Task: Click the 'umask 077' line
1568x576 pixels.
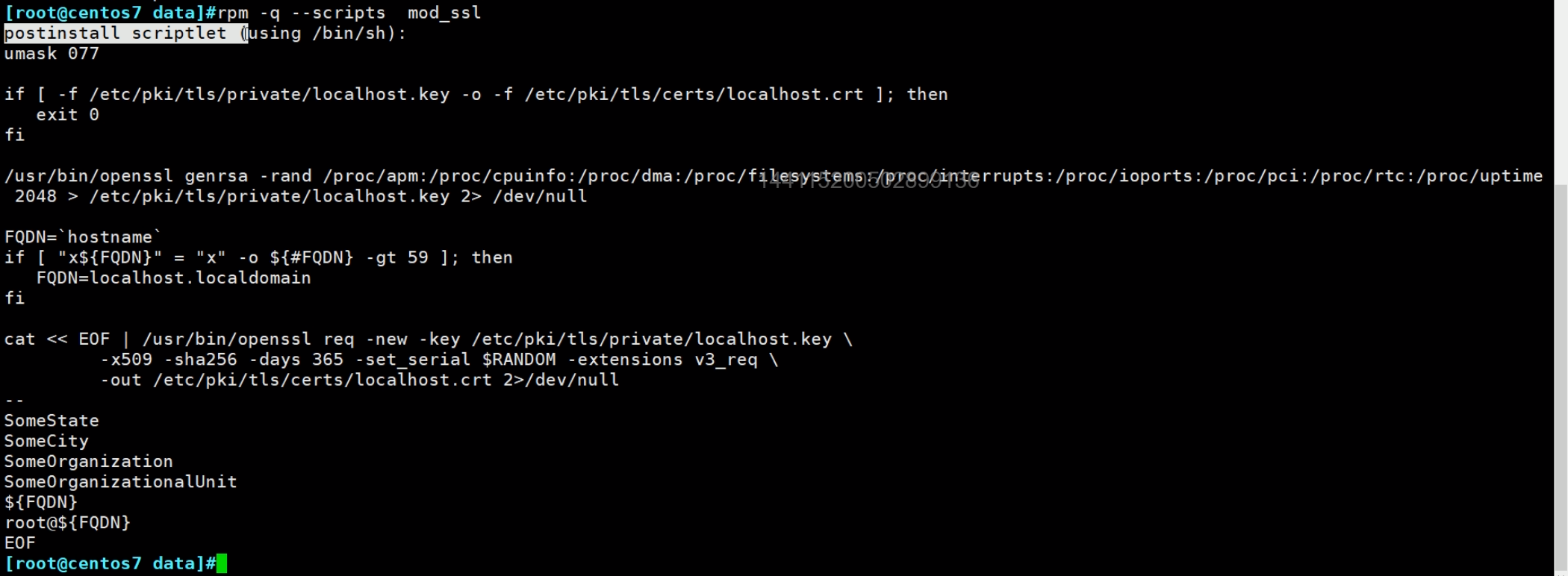Action: 52,54
